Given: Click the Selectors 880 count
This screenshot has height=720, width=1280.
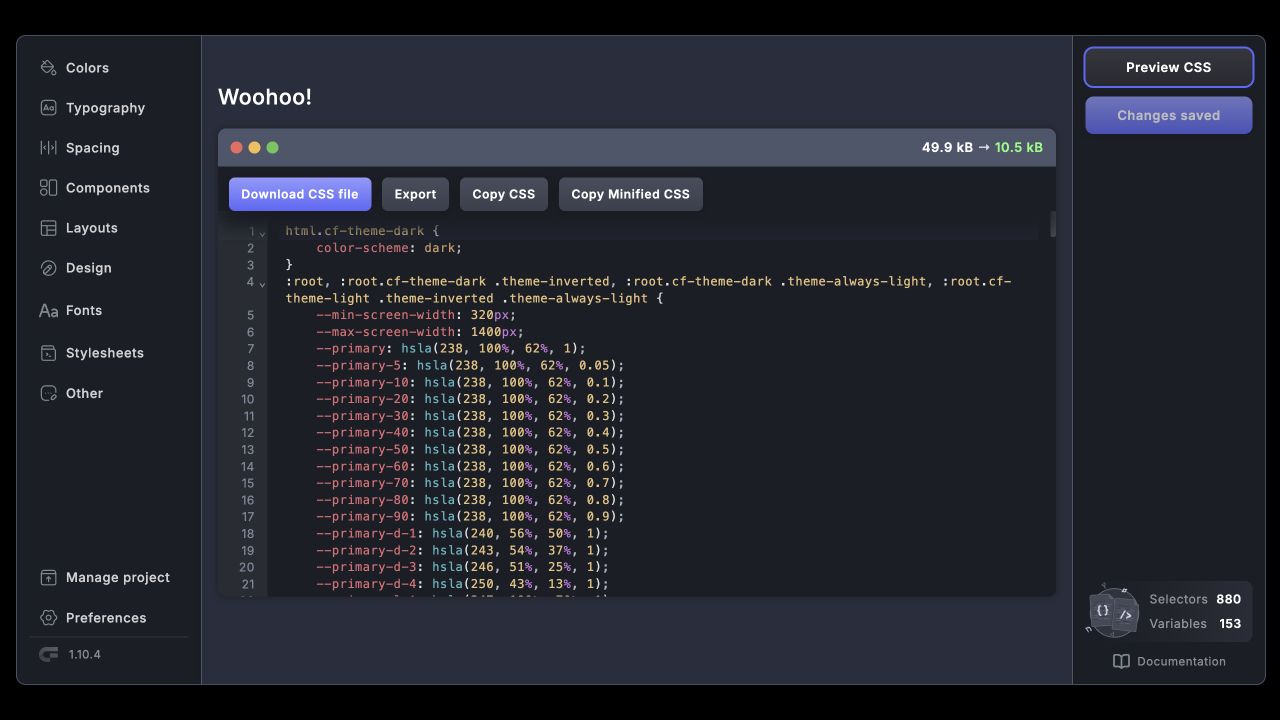Looking at the screenshot, I should coord(1195,599).
